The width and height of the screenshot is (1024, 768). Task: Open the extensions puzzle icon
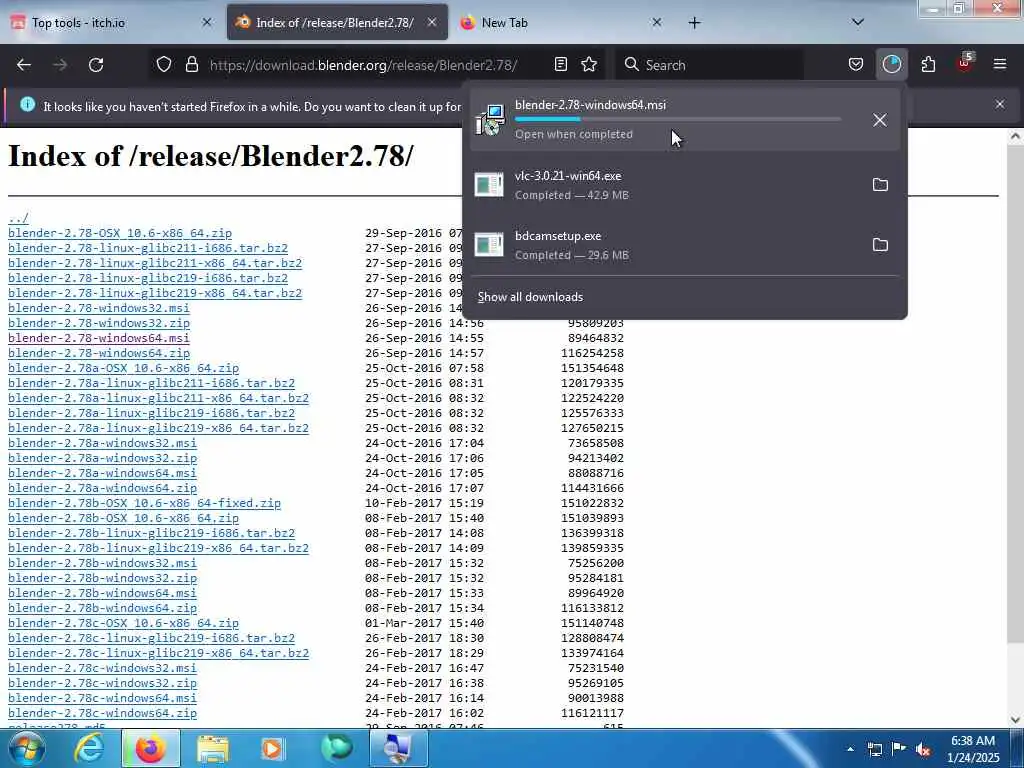(928, 65)
